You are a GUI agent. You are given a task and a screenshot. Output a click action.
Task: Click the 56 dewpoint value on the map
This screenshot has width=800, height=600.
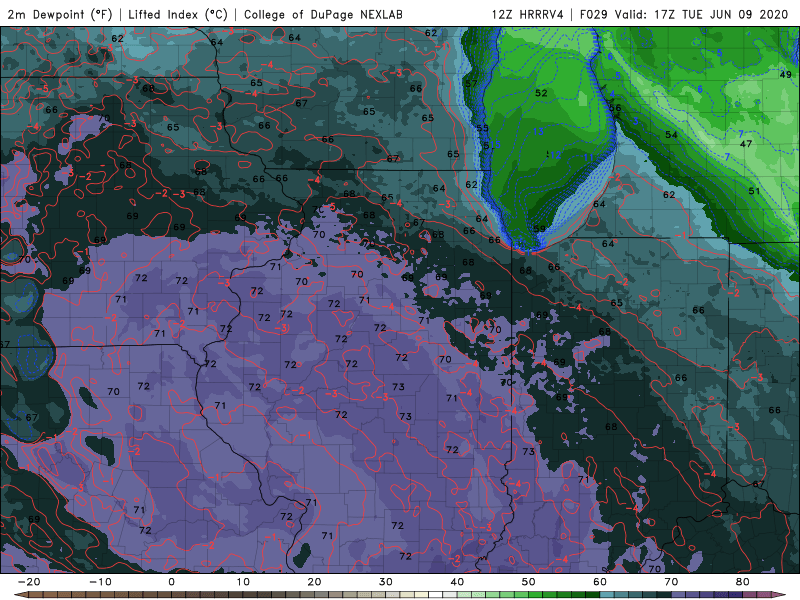[x=615, y=108]
